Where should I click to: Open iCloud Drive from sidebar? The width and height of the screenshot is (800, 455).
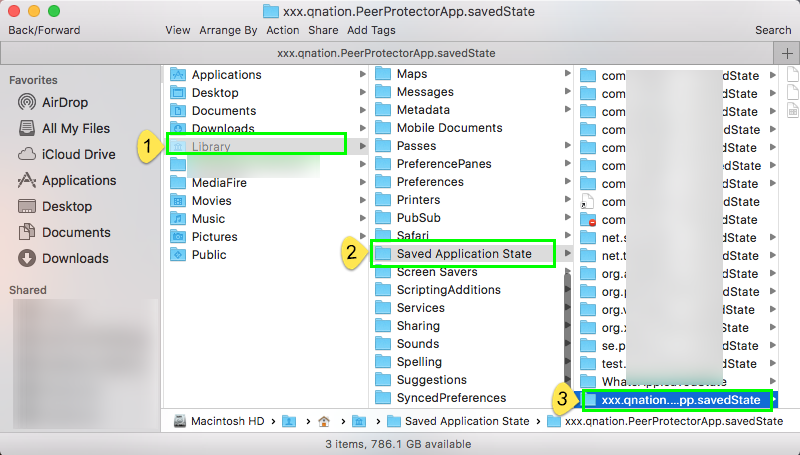tap(67, 155)
